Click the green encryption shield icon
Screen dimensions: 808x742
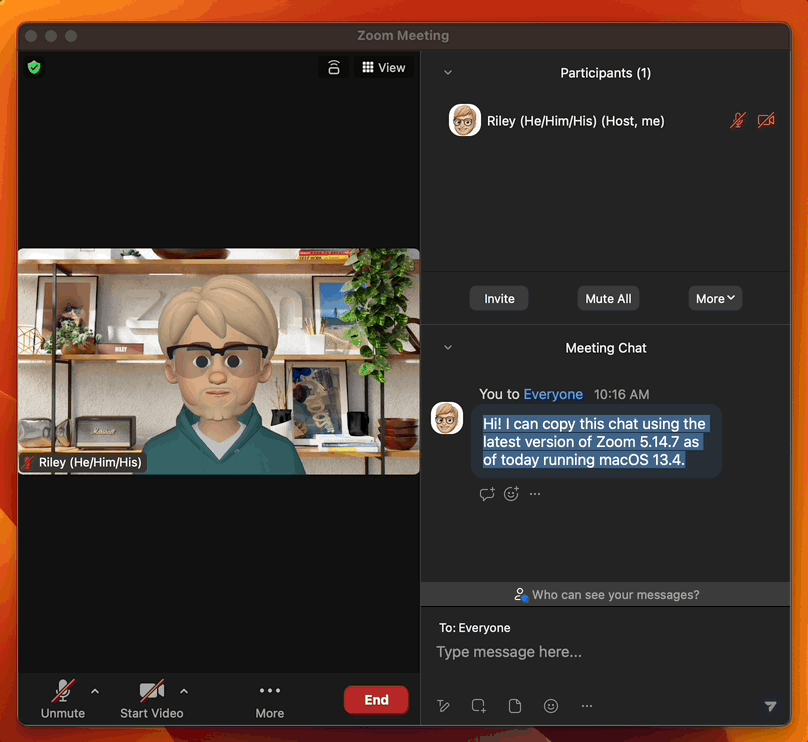pyautogui.click(x=35, y=67)
